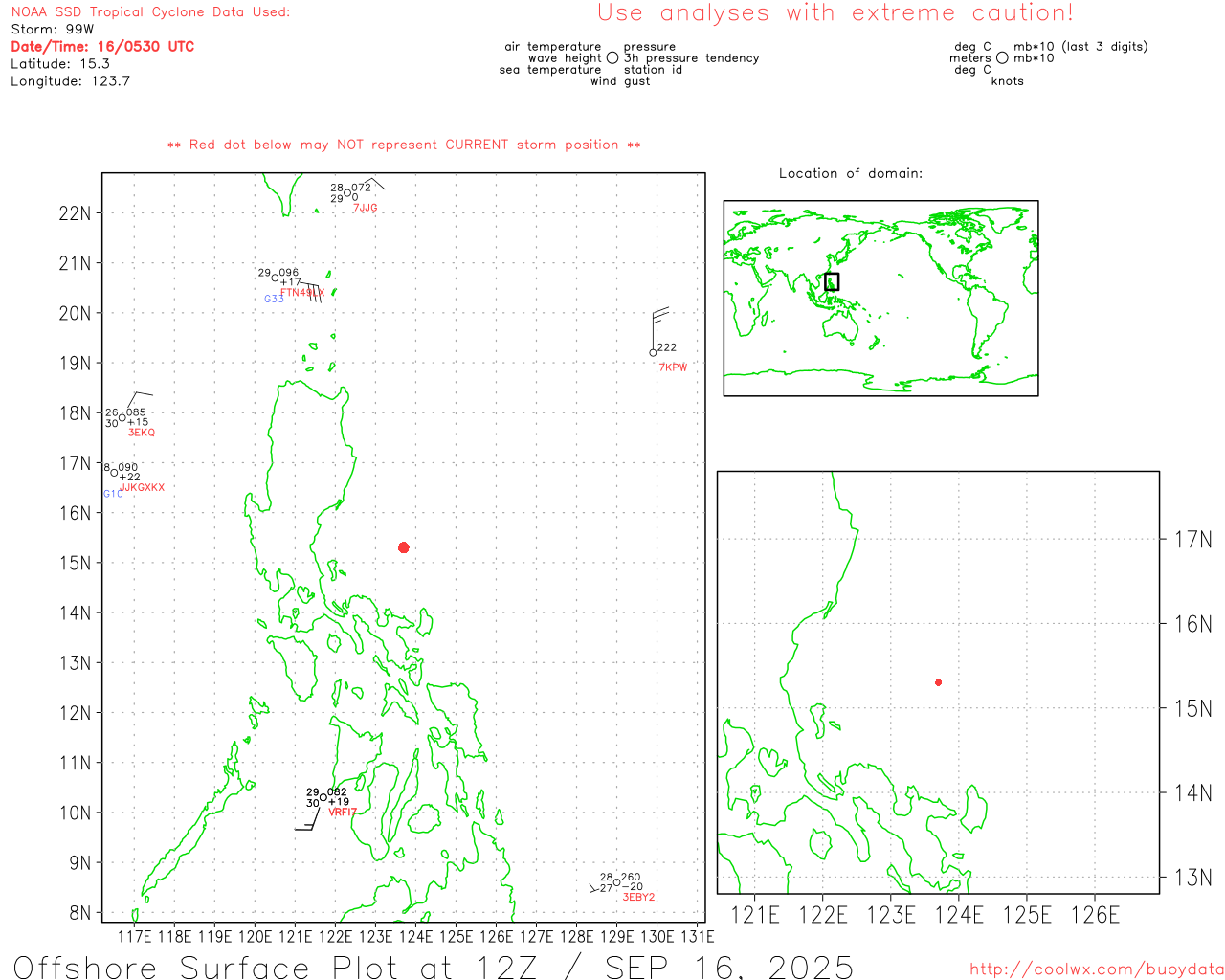
Task: Click station ID JJKGXKX
Action: tap(144, 488)
